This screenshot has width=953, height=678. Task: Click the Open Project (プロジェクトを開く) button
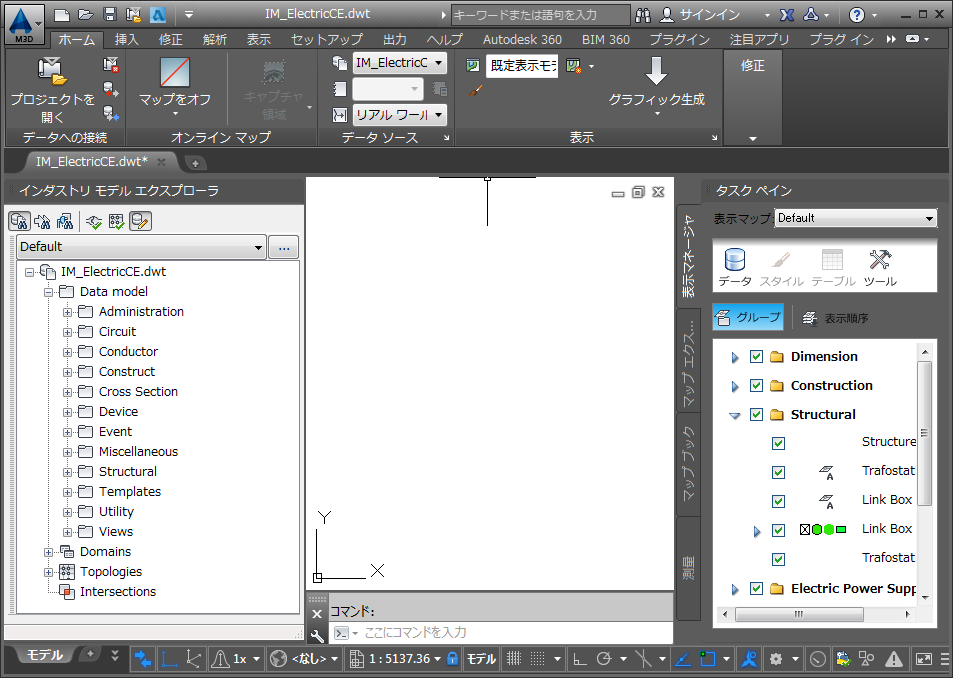click(x=52, y=89)
